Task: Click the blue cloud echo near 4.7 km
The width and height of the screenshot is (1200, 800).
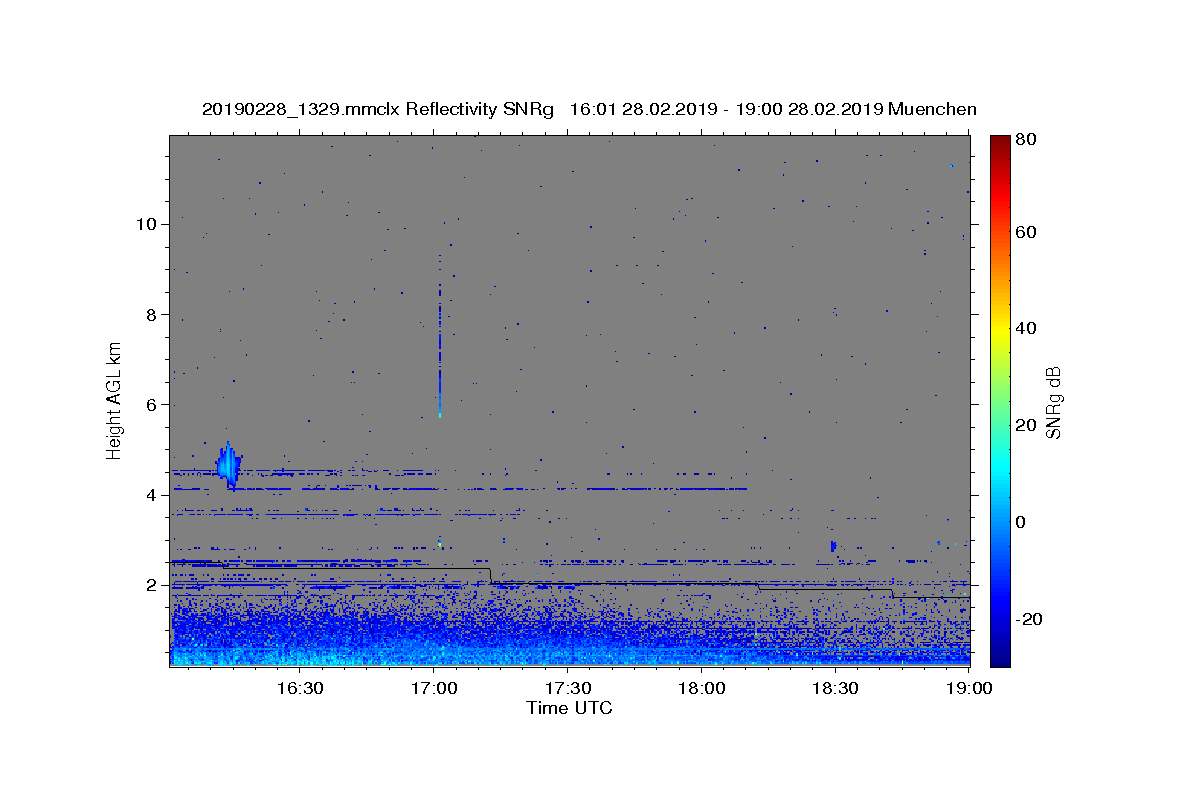Action: click(x=228, y=465)
